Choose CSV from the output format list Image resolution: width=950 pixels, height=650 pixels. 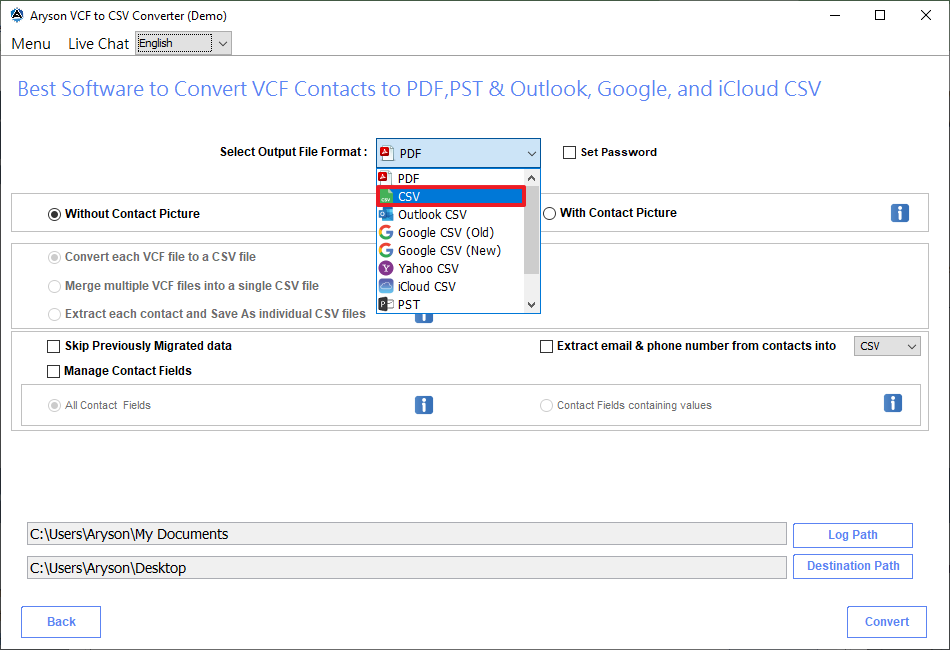click(x=451, y=196)
